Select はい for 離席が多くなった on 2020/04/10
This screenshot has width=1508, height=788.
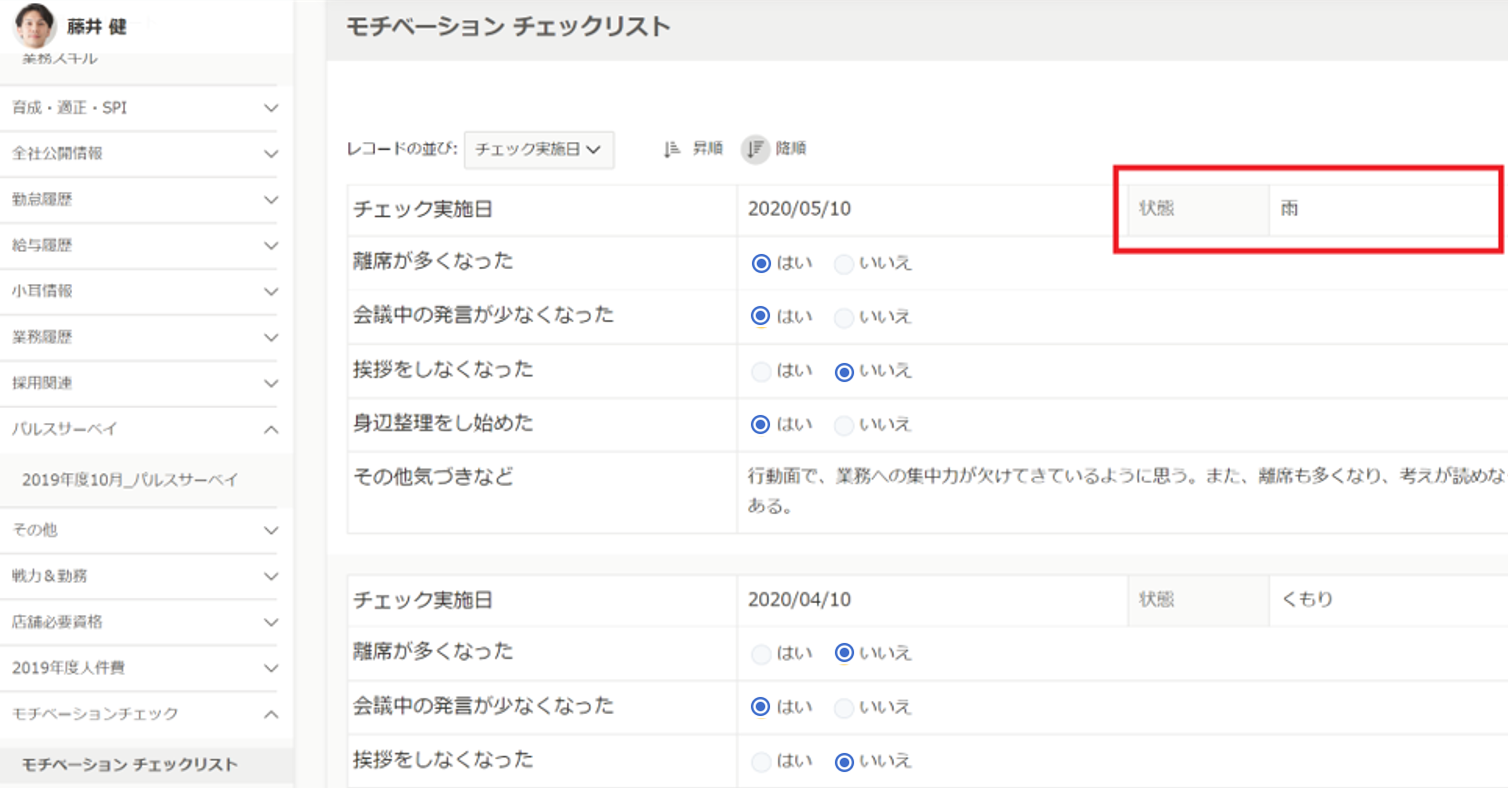coord(761,654)
